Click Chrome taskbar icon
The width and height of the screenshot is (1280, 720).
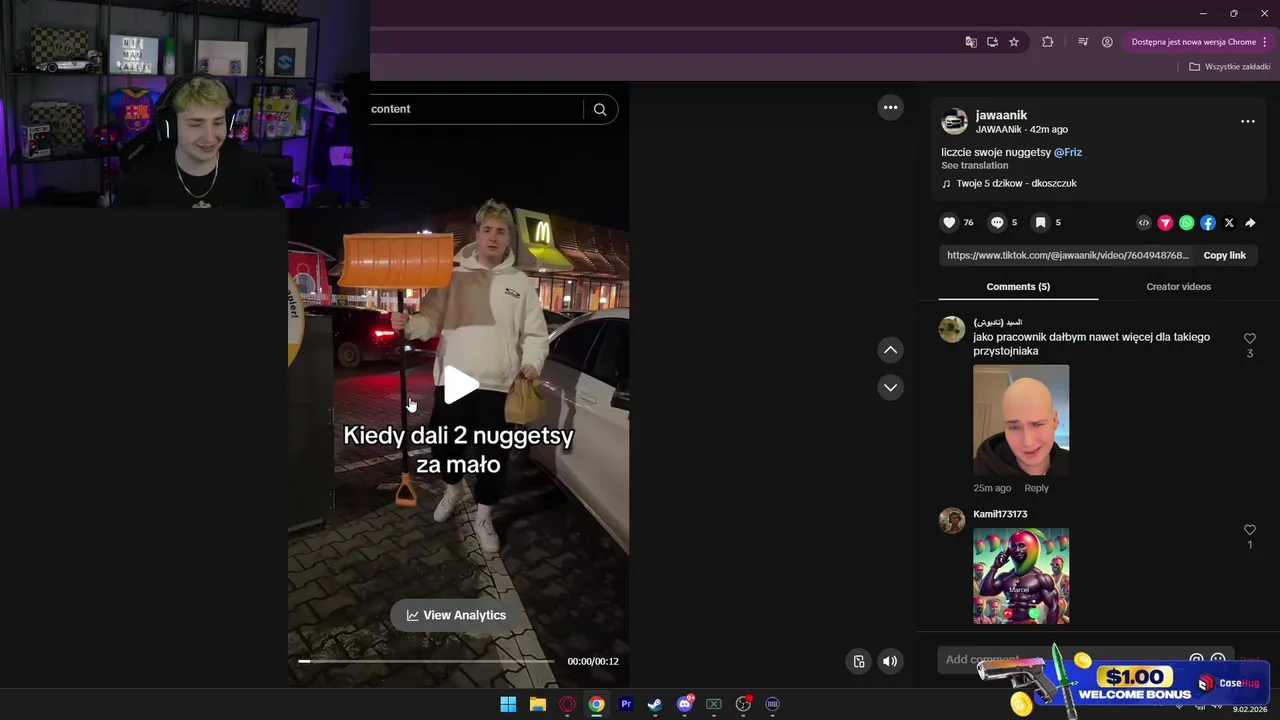point(596,704)
